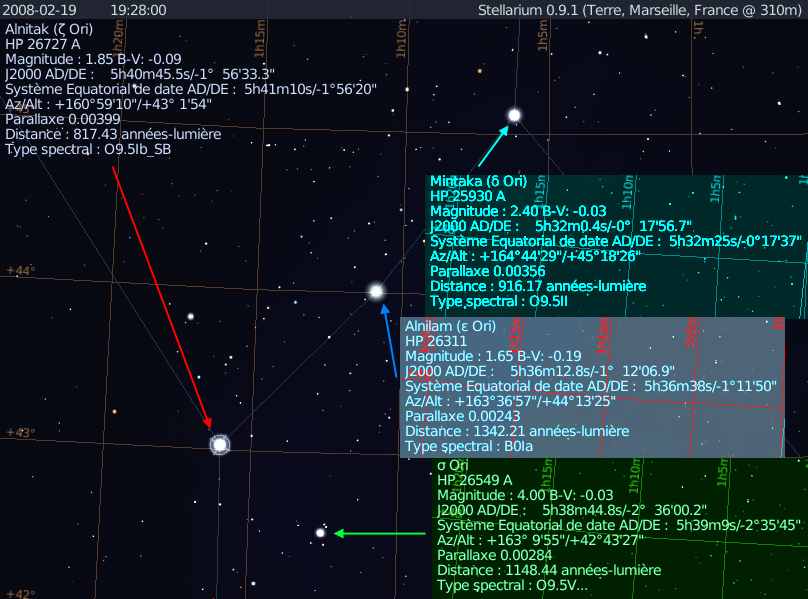Click the "Magnitude : 1.65" line
Viewport: 808px width, 599px height.
[493, 356]
